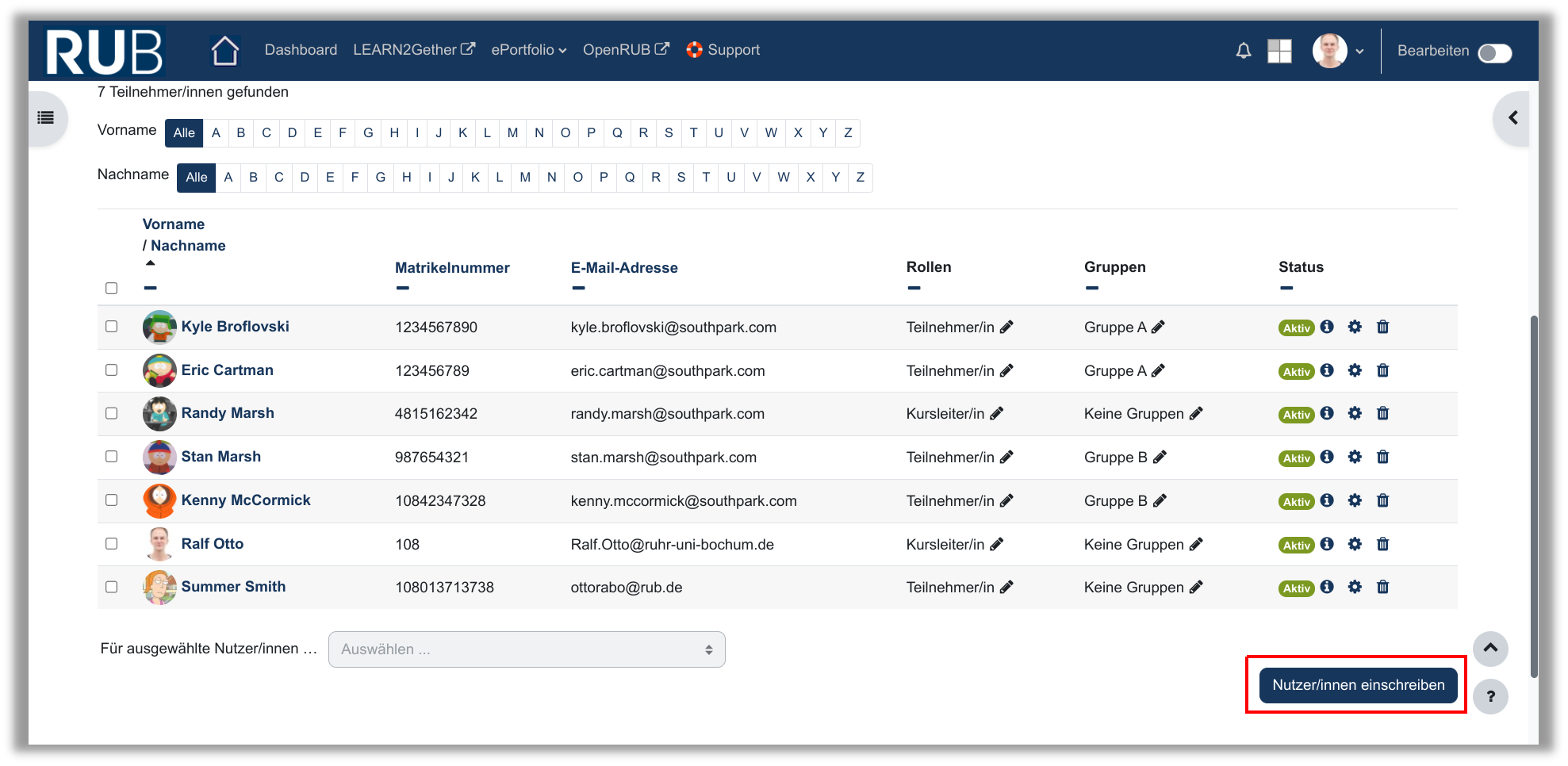Toggle the Bearbeiten edit mode switch

click(1494, 52)
